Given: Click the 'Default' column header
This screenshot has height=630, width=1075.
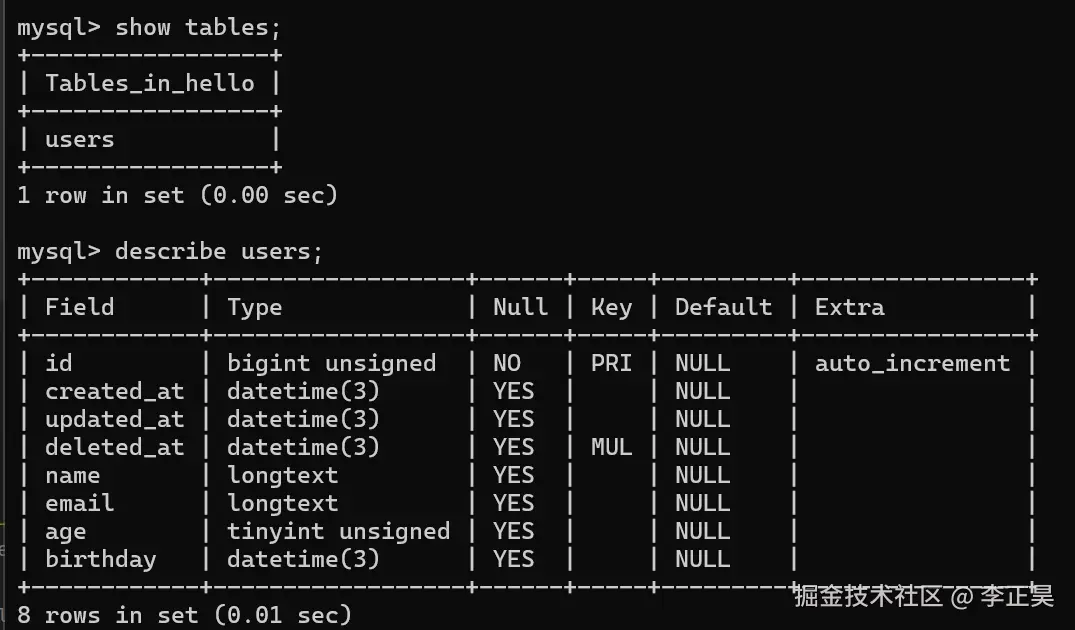Looking at the screenshot, I should pos(723,307).
